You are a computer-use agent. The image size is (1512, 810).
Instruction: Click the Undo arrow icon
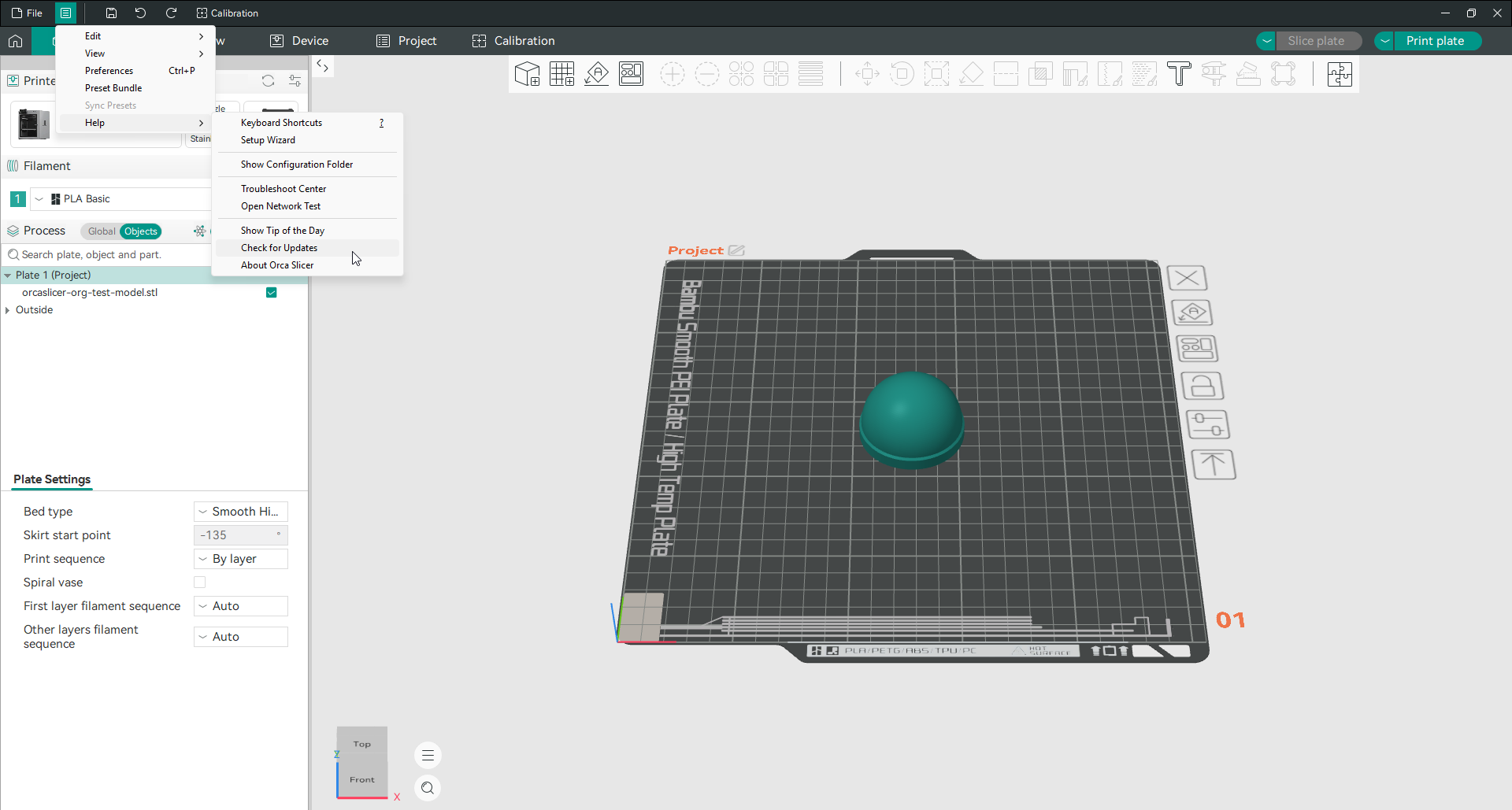(x=140, y=13)
